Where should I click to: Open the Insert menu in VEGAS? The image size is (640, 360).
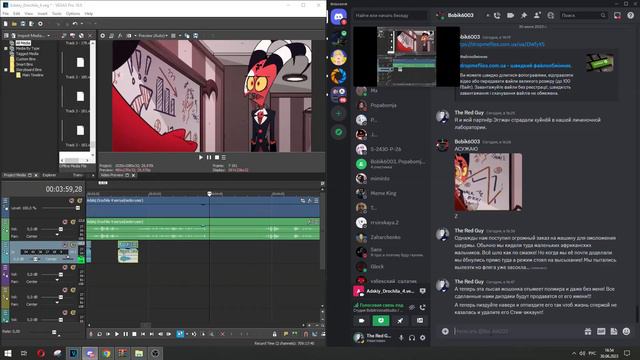[42, 13]
